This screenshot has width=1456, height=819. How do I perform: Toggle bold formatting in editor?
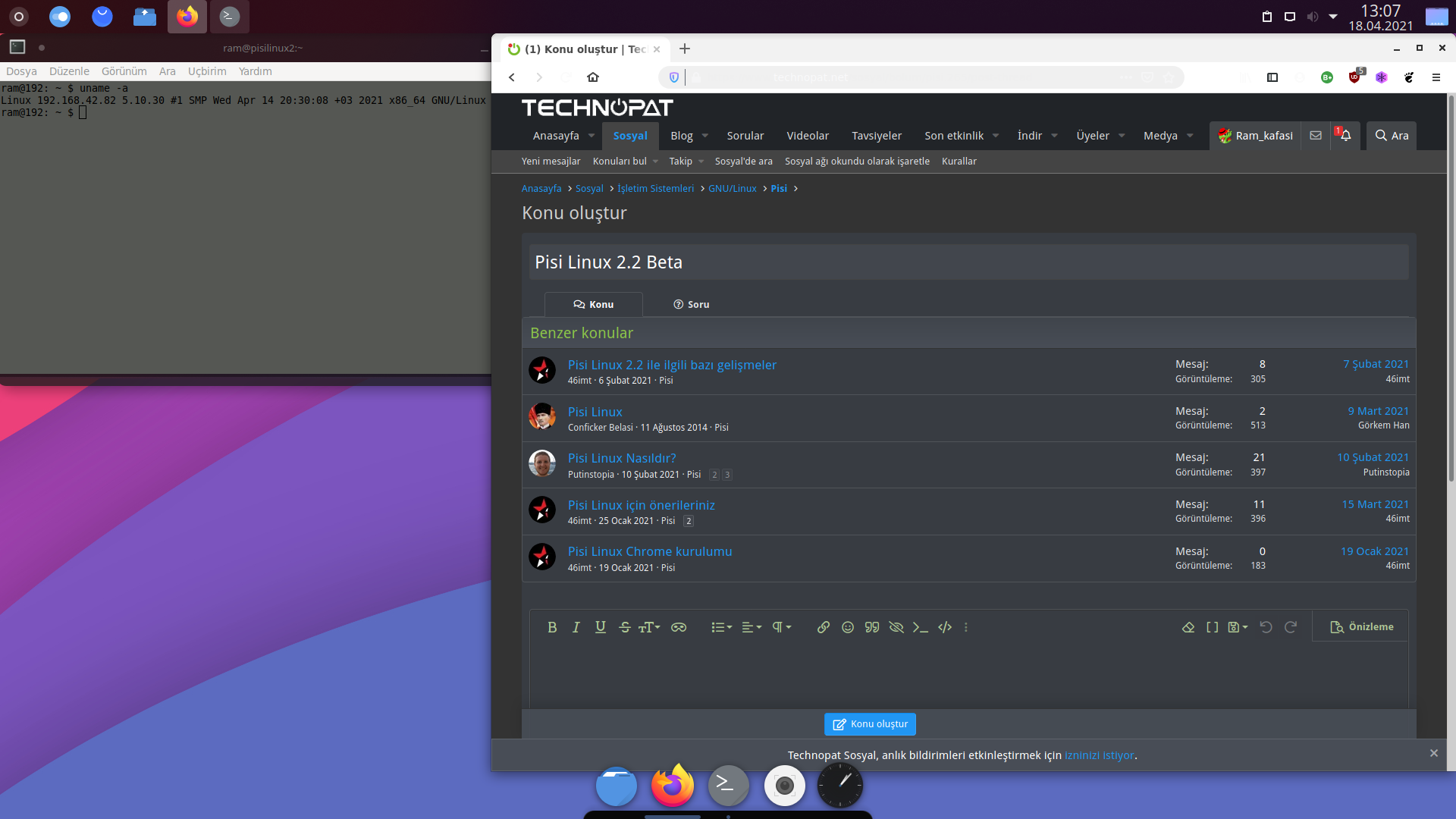click(x=552, y=627)
